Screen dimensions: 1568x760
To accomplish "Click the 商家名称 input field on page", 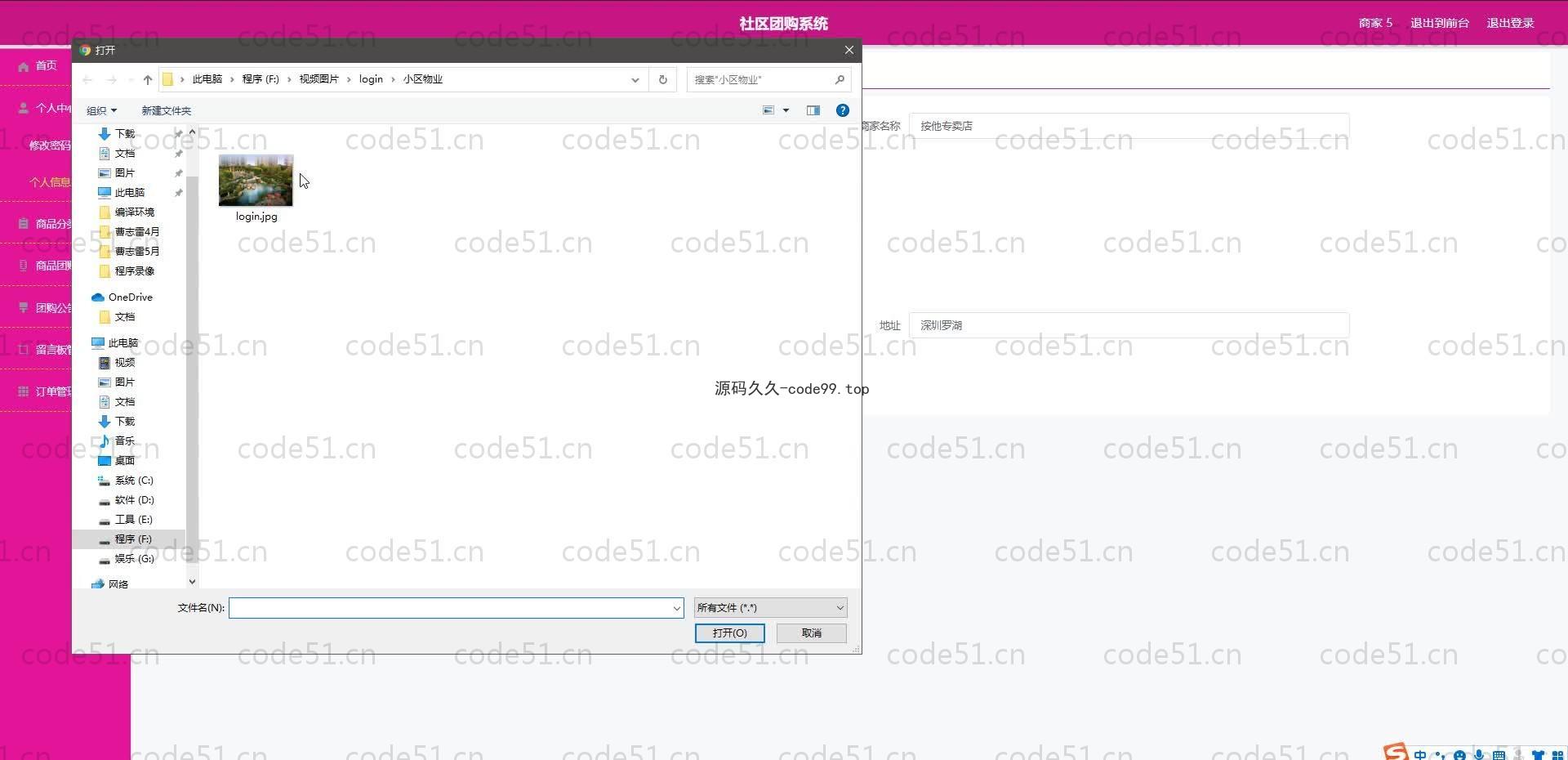I will pyautogui.click(x=1129, y=126).
